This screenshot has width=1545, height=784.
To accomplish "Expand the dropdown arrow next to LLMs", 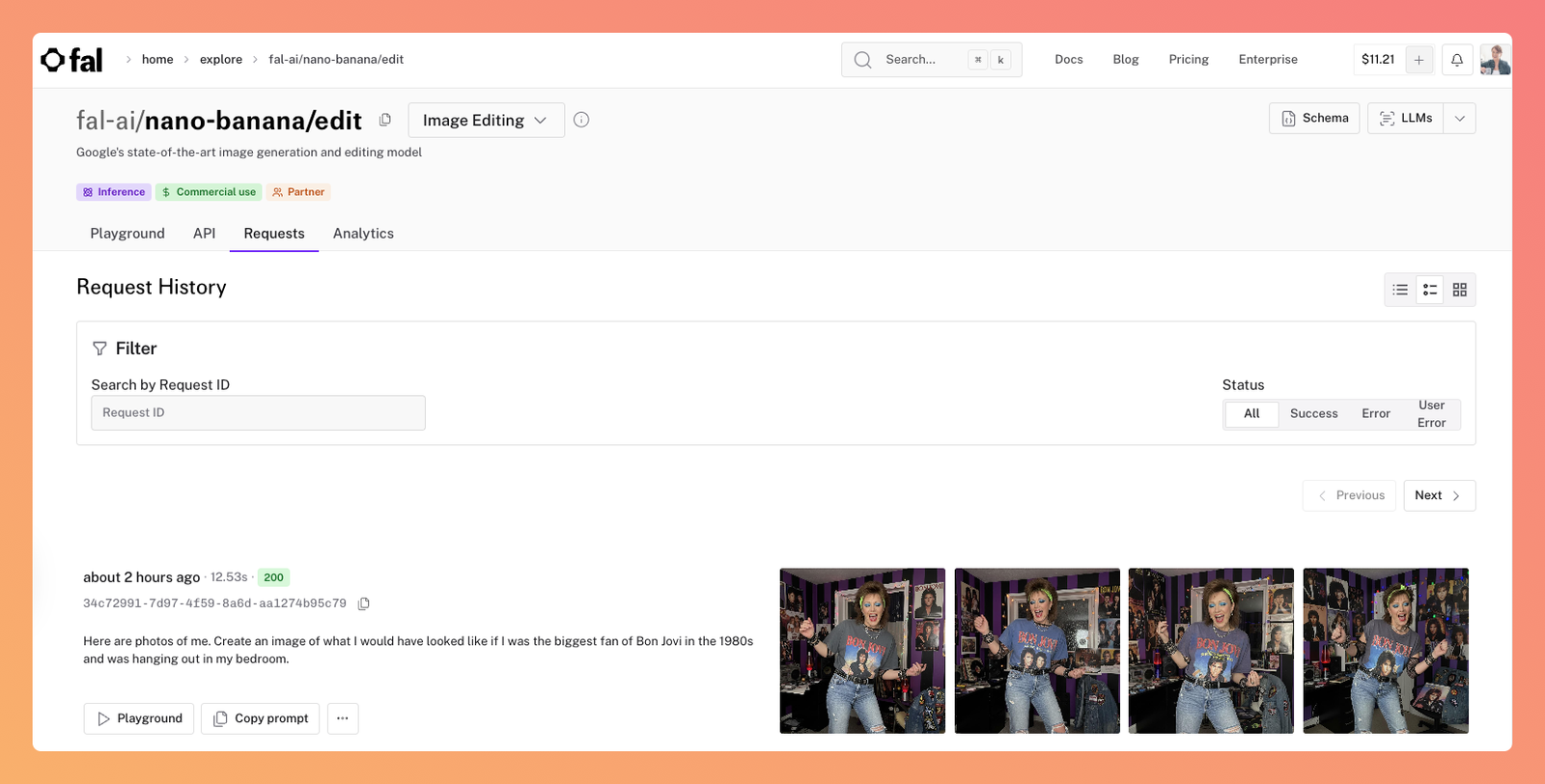I will 1459,119.
